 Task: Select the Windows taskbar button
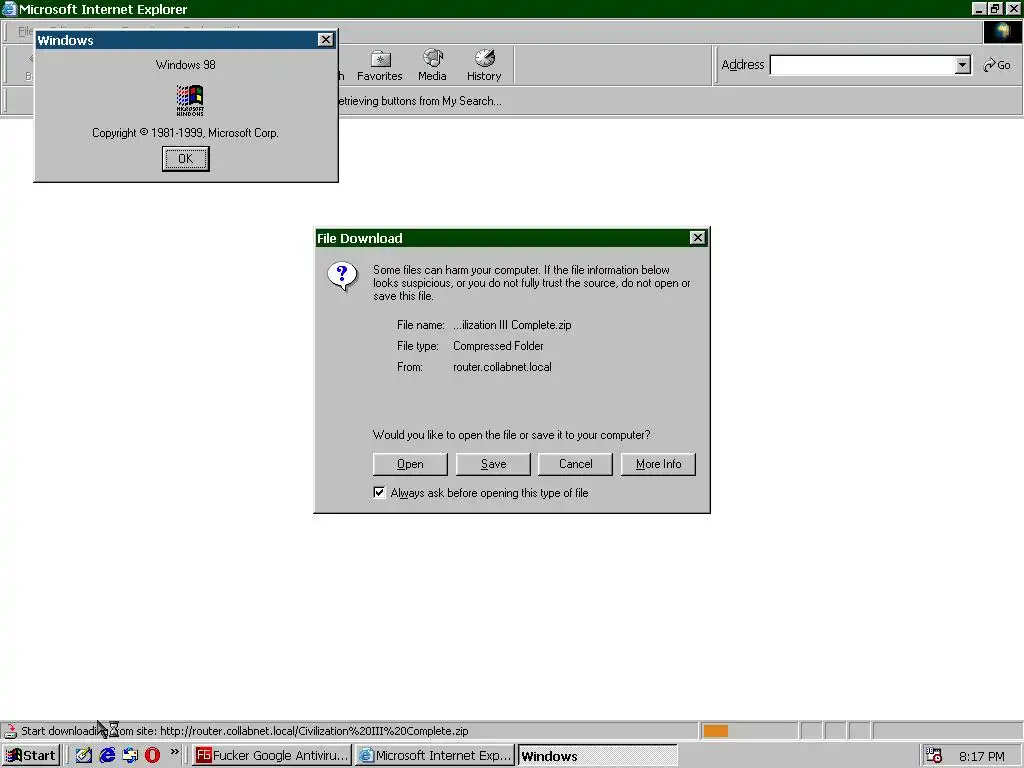598,756
